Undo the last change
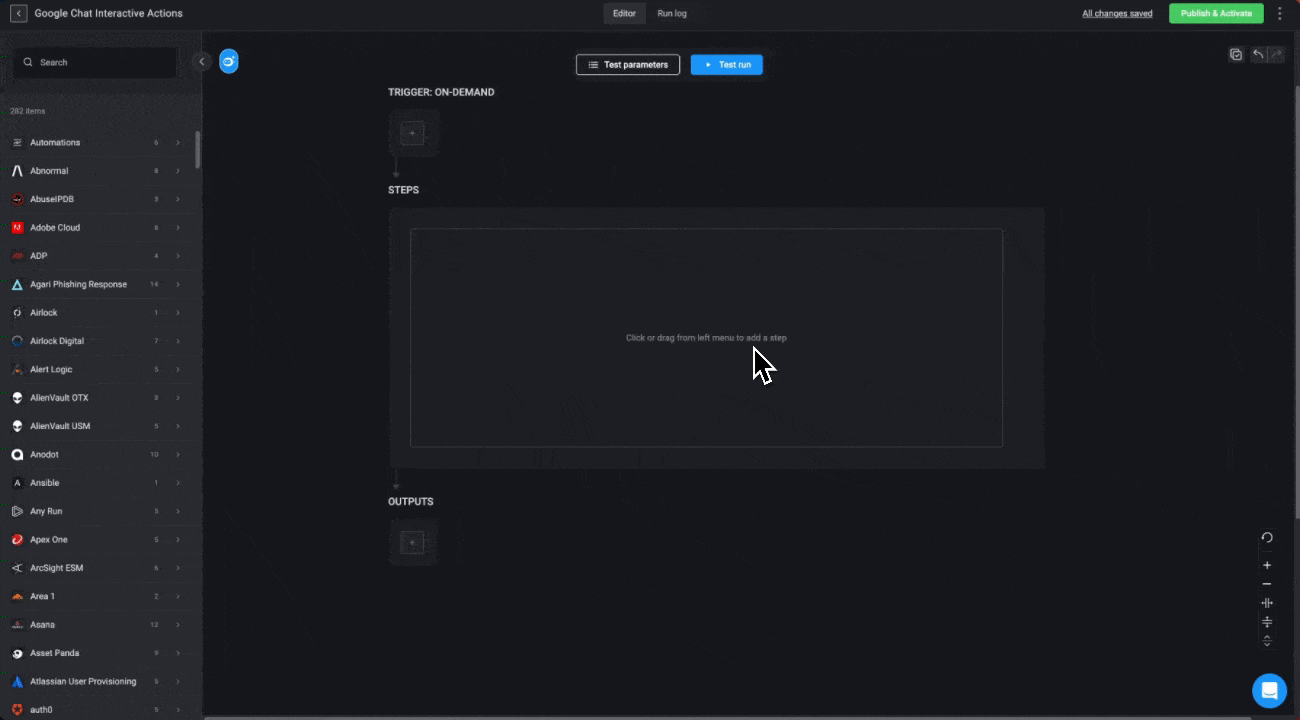The image size is (1300, 720). click(x=1258, y=55)
